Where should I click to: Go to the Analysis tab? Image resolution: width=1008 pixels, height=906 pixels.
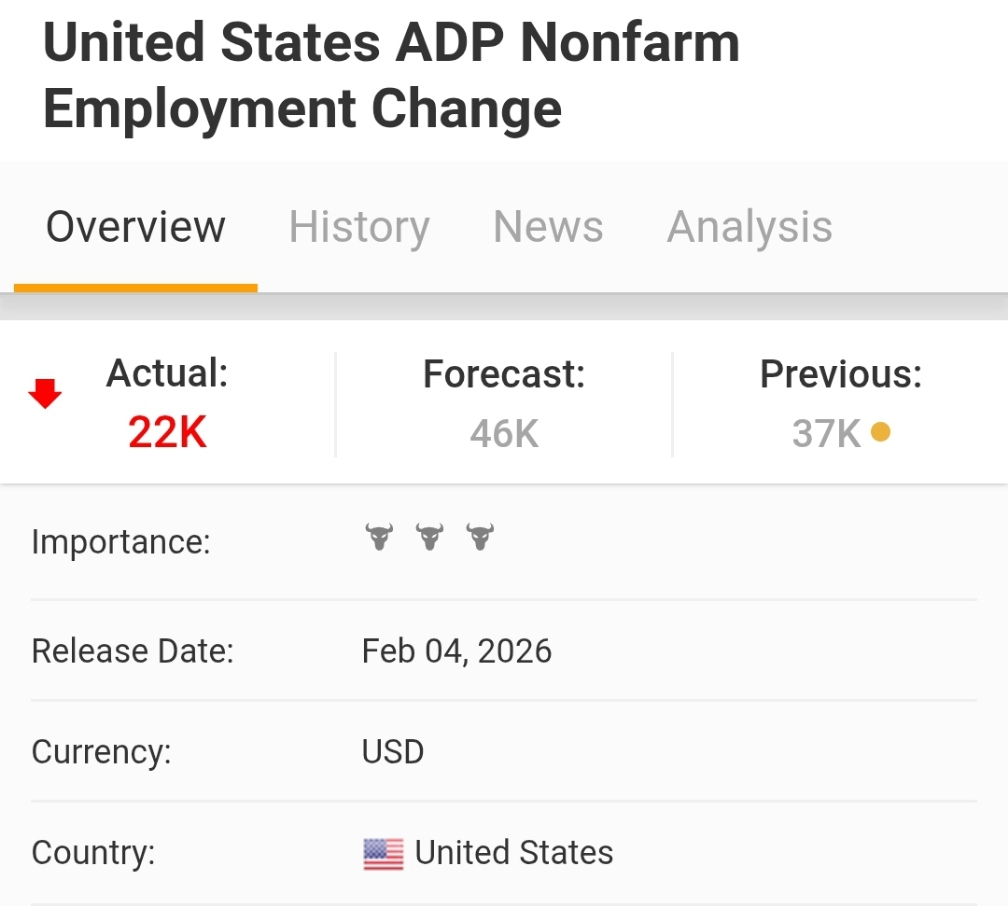coord(749,227)
